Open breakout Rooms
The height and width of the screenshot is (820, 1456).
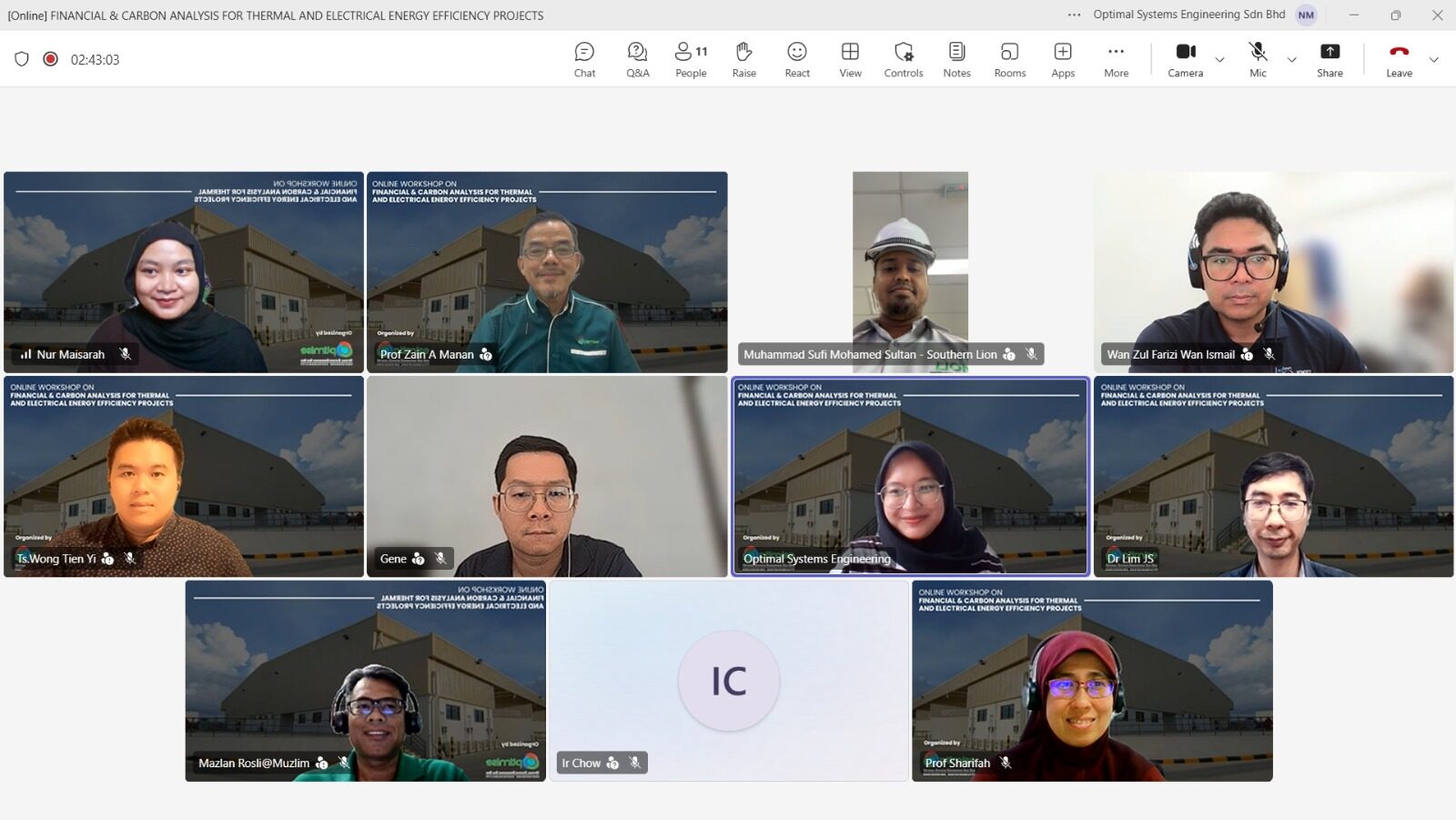(x=1010, y=60)
